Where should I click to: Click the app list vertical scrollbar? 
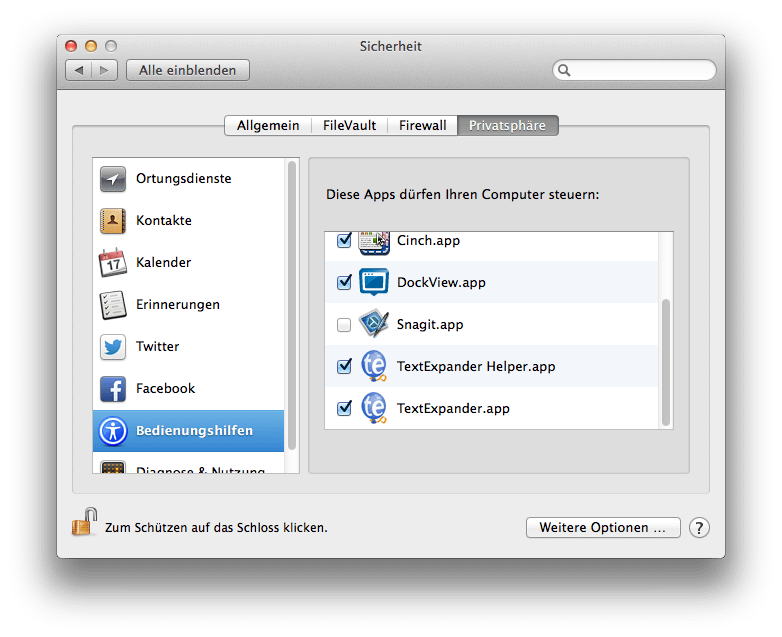pos(666,360)
